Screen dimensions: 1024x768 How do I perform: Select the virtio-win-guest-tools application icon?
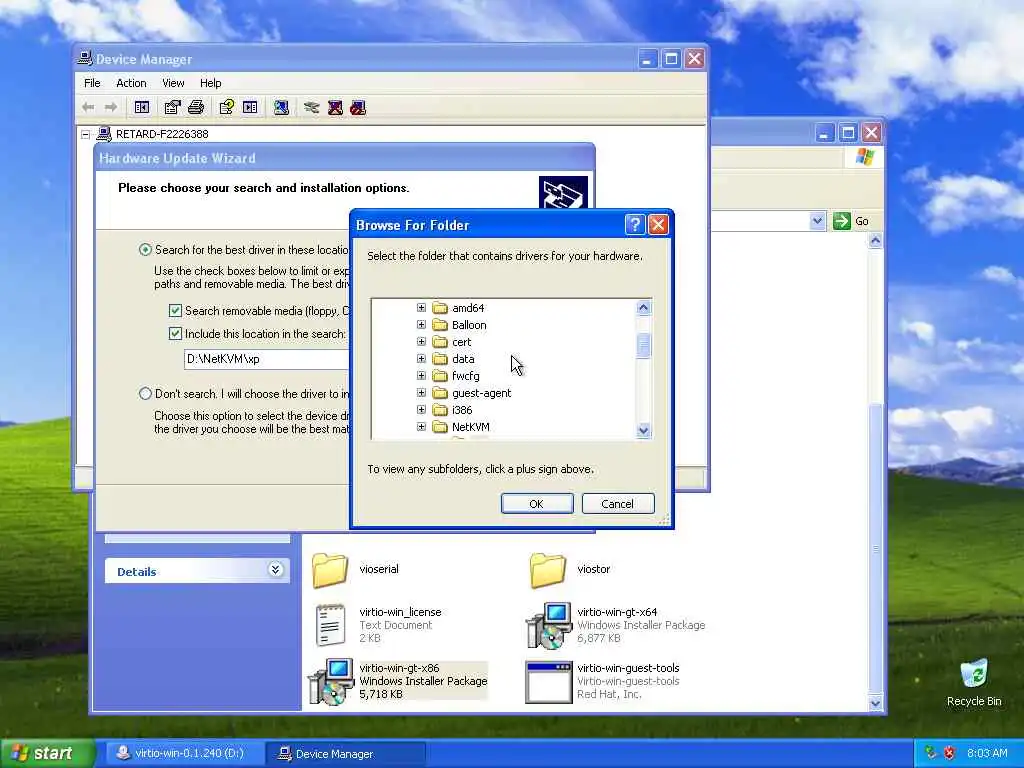pyautogui.click(x=549, y=682)
